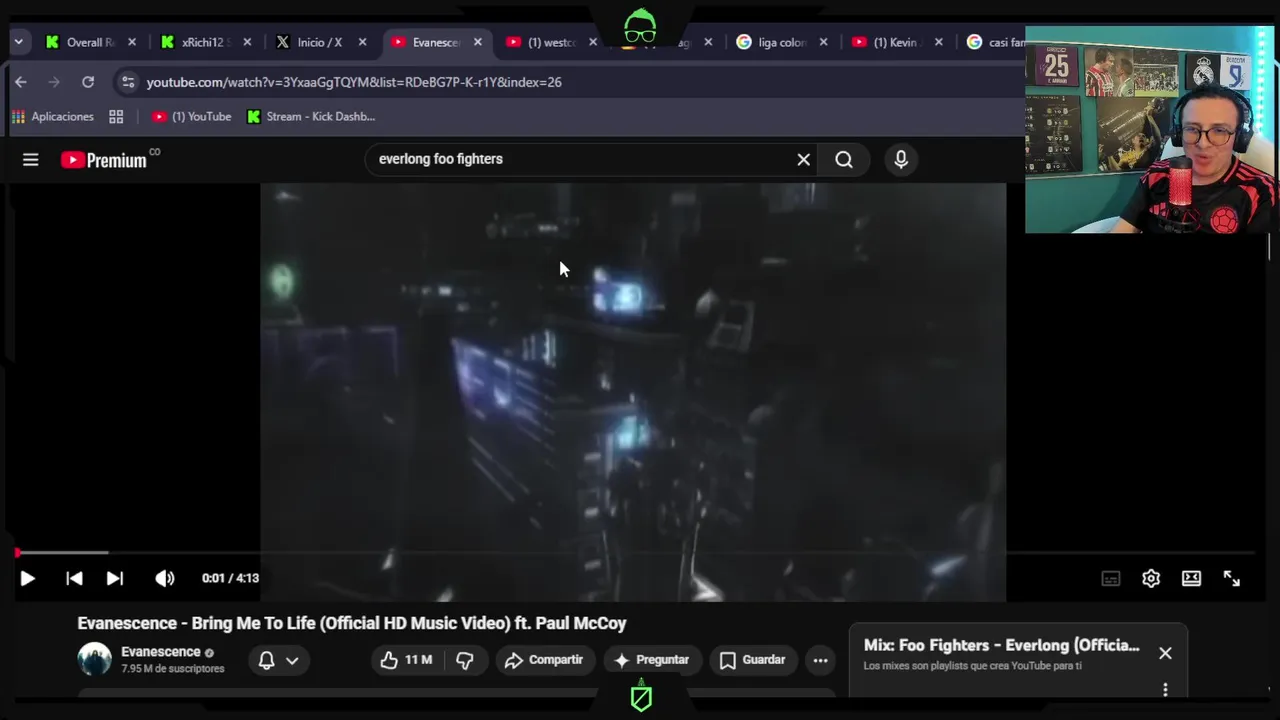Close the Inicio / X tab
This screenshot has height=720, width=1280.
(362, 42)
